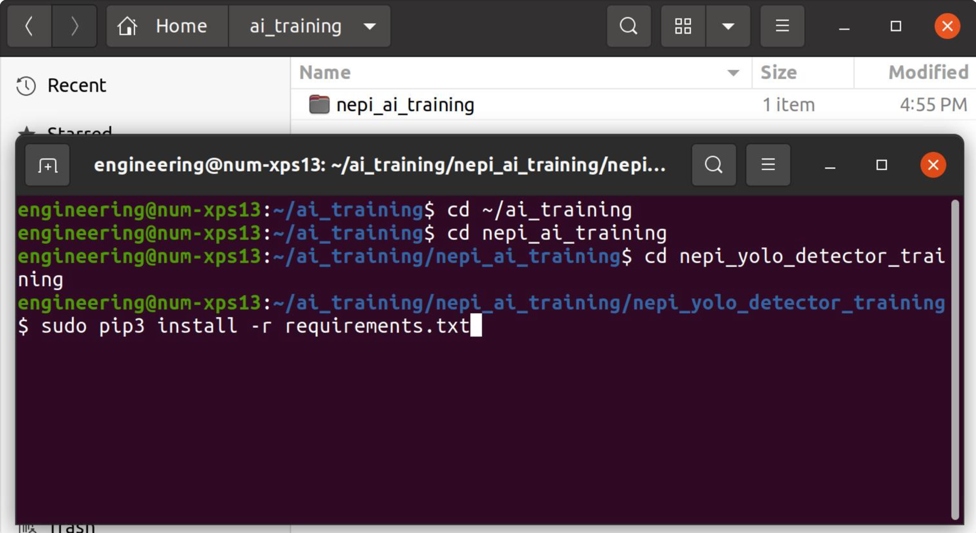976x533 pixels.
Task: Sort files by Size column
Action: pyautogui.click(x=779, y=73)
